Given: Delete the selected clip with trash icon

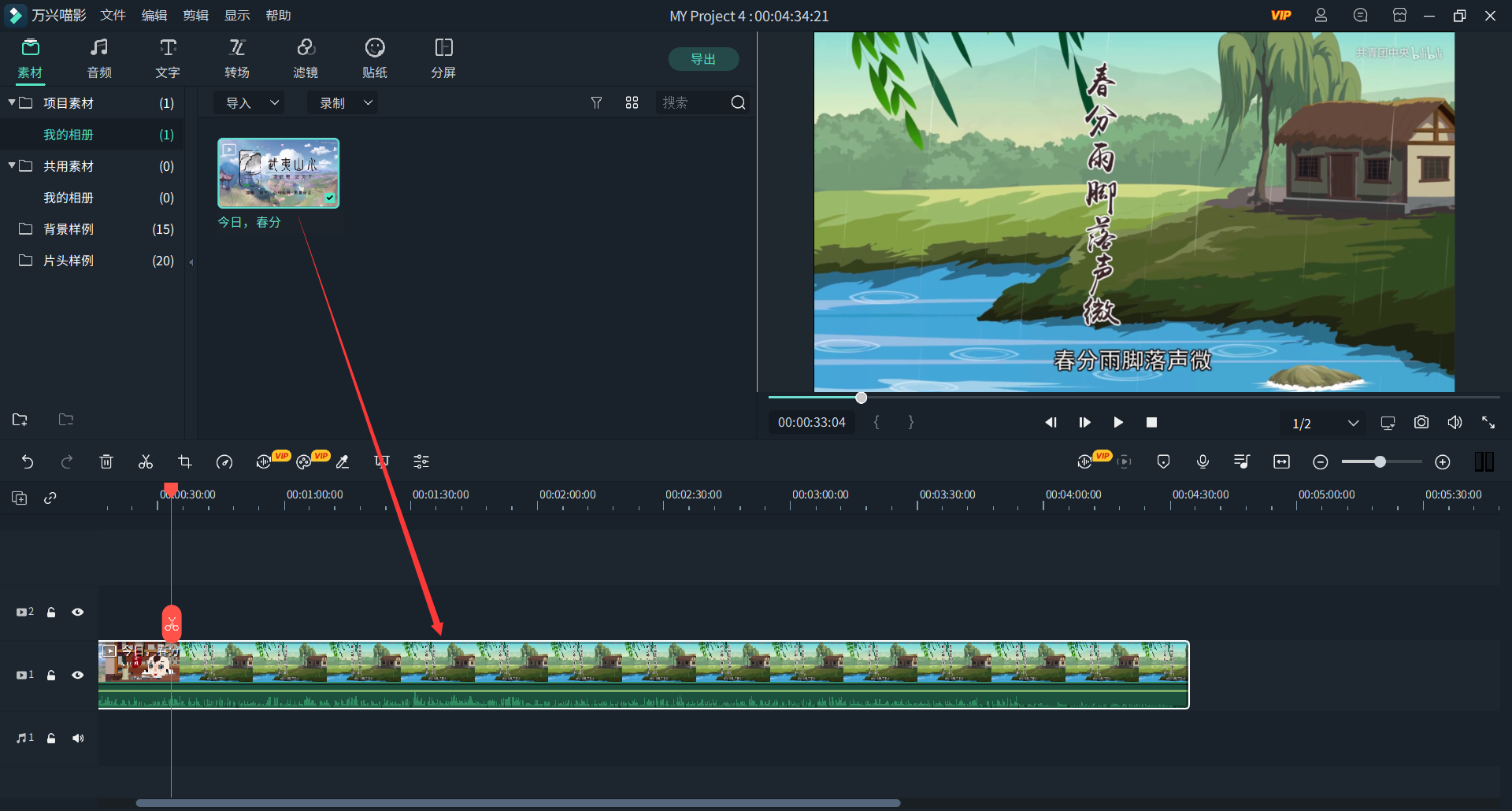Looking at the screenshot, I should coord(106,462).
